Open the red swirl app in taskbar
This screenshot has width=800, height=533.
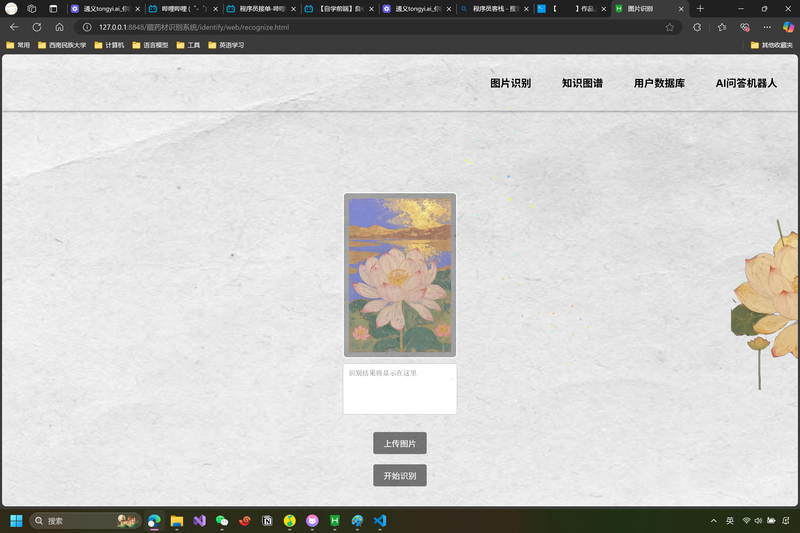(244, 521)
